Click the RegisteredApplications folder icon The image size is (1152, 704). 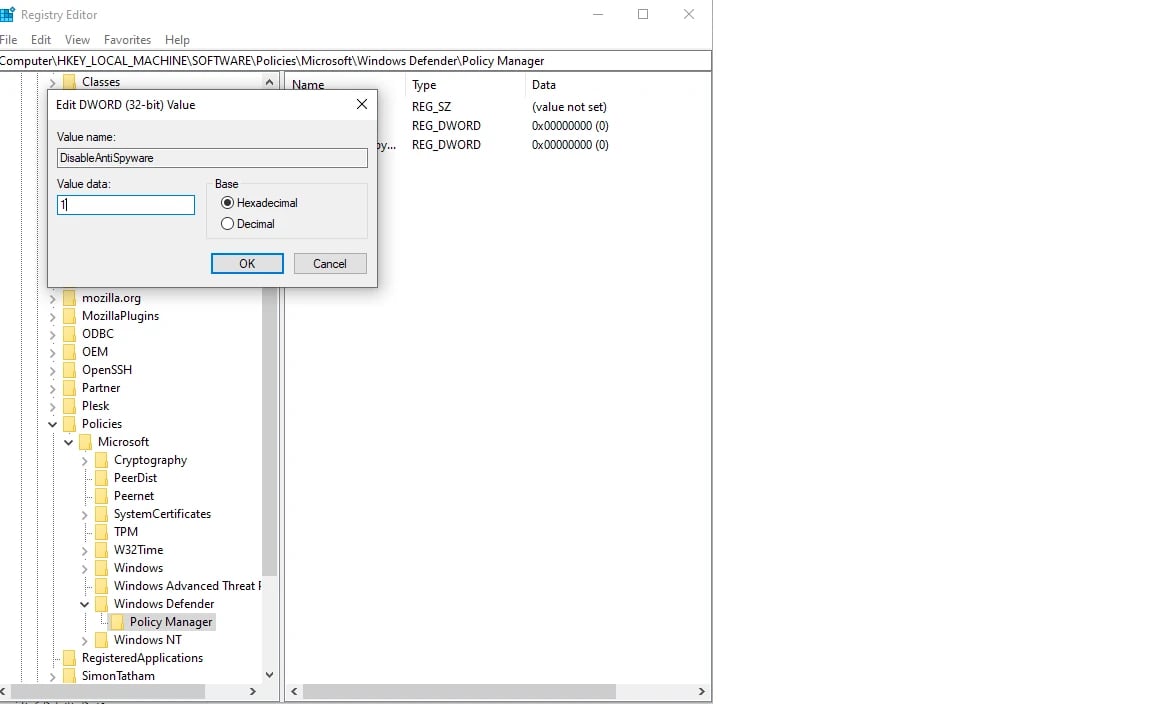(x=69, y=658)
